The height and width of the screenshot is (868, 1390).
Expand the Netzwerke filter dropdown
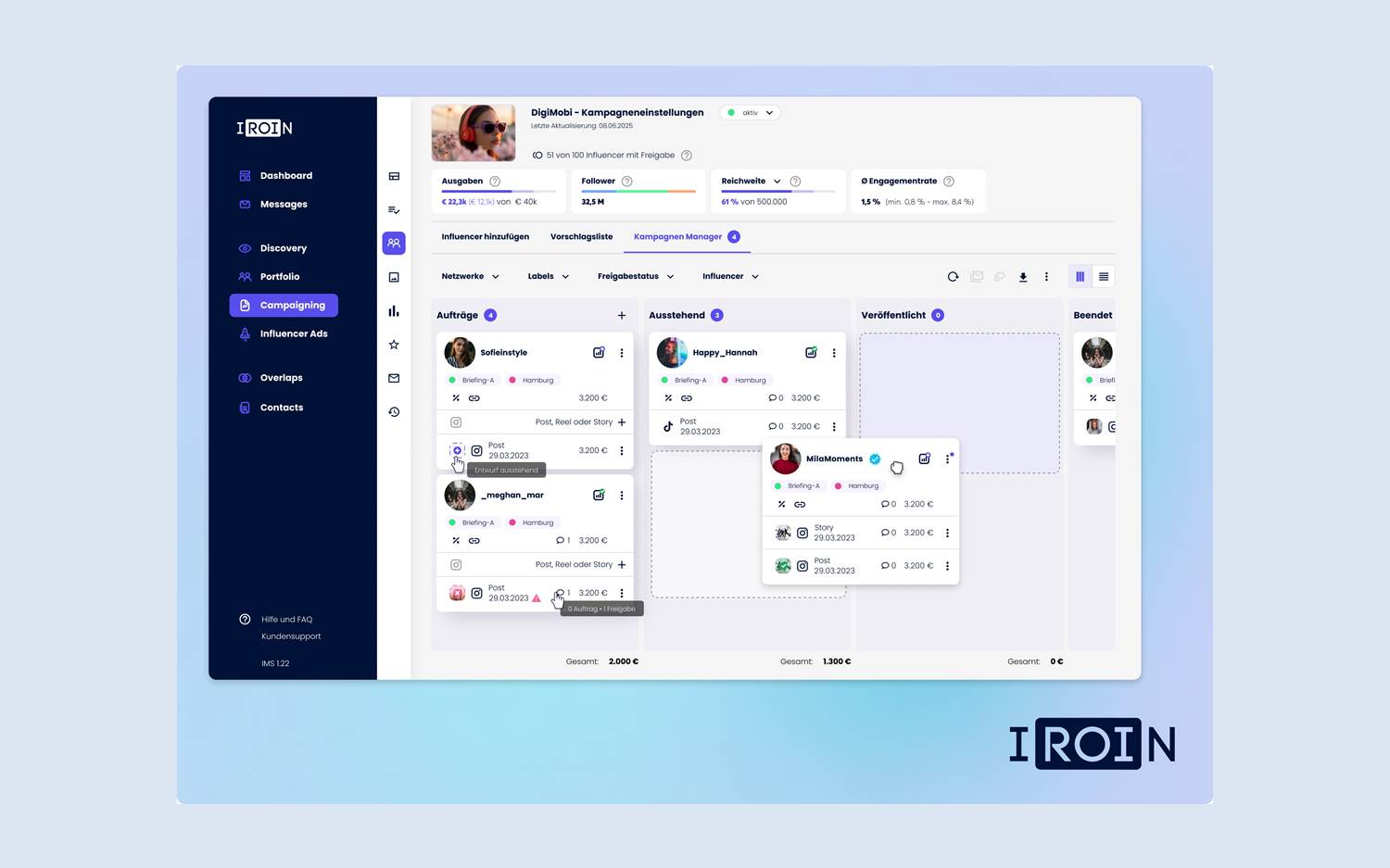(470, 277)
